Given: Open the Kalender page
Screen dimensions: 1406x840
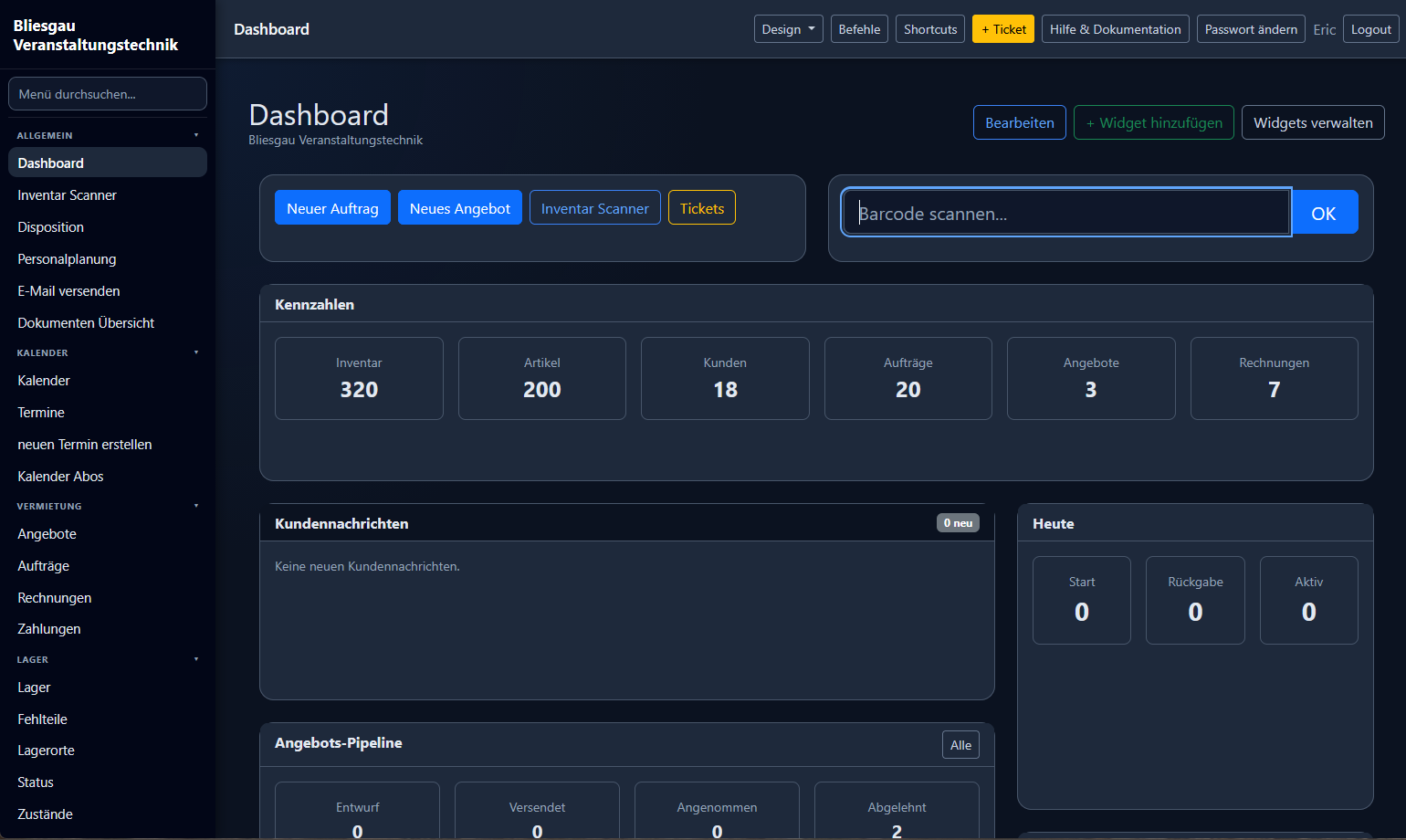Looking at the screenshot, I should (x=108, y=381).
